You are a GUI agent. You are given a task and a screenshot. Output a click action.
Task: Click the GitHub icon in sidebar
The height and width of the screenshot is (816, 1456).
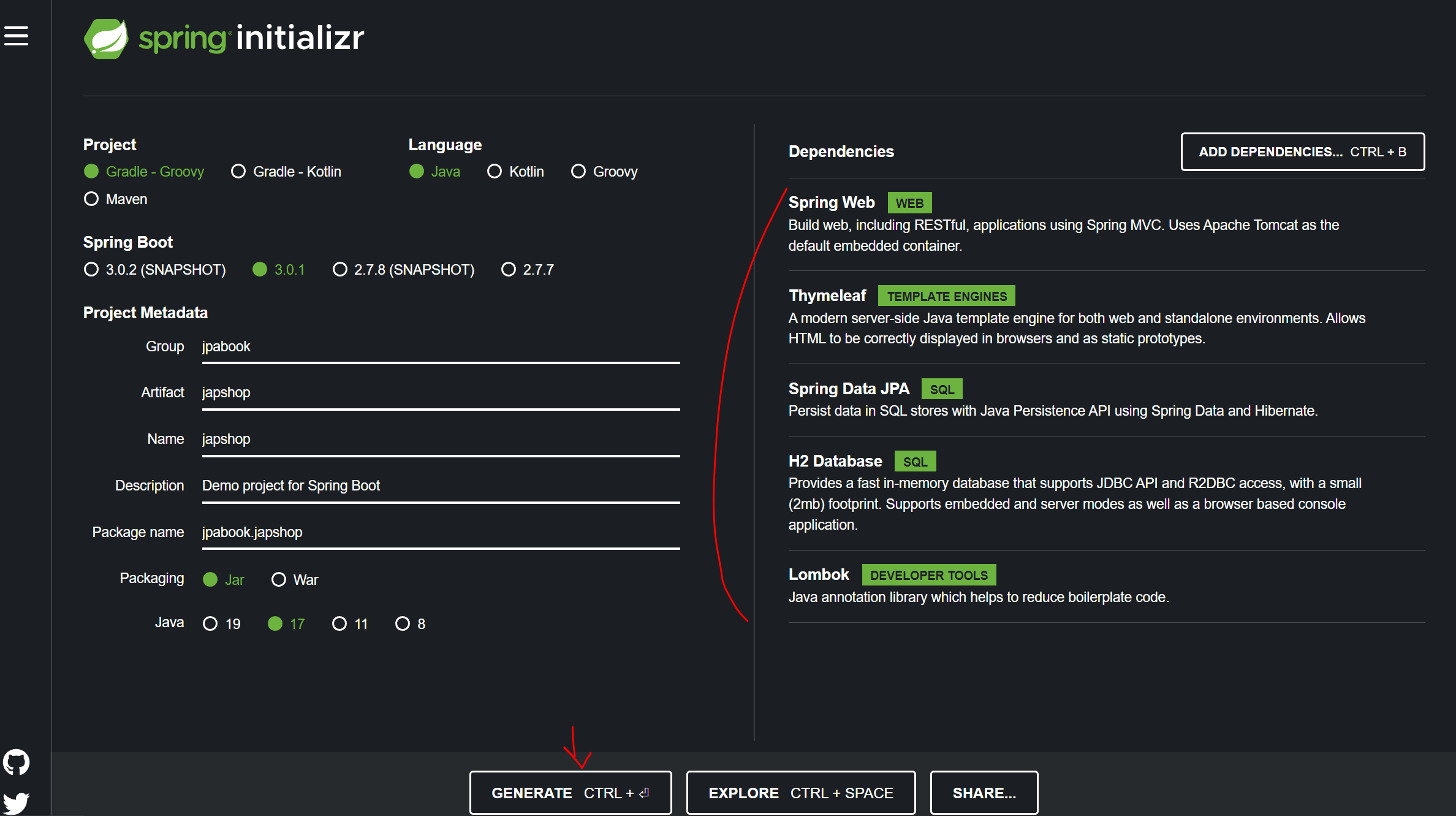(x=17, y=762)
